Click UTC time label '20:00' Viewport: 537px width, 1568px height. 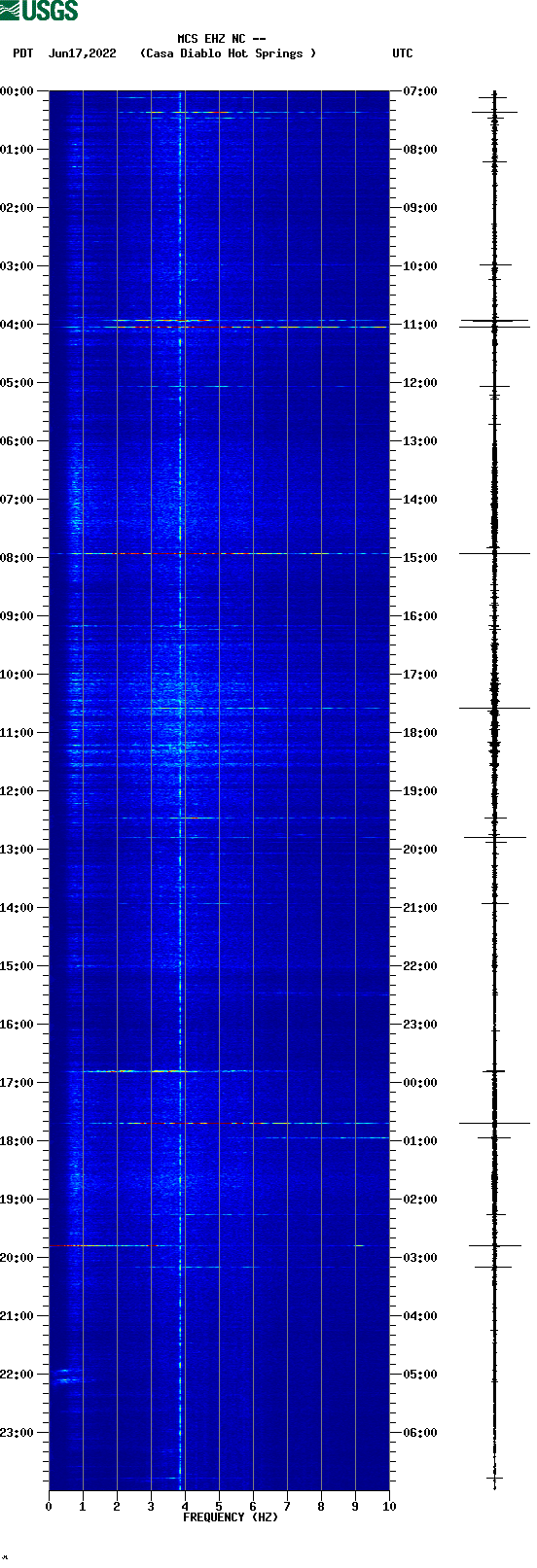[x=420, y=850]
